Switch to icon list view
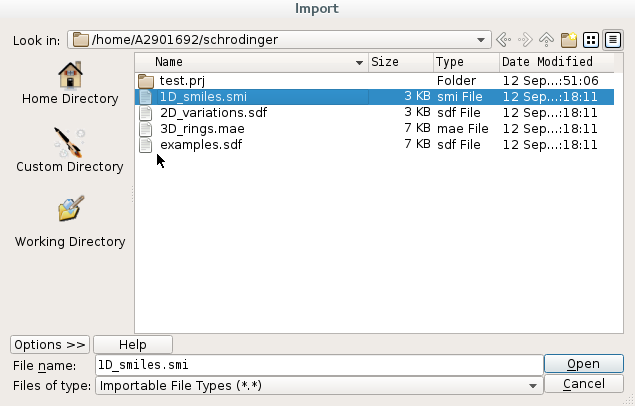Image resolution: width=635 pixels, height=406 pixels. coord(591,40)
